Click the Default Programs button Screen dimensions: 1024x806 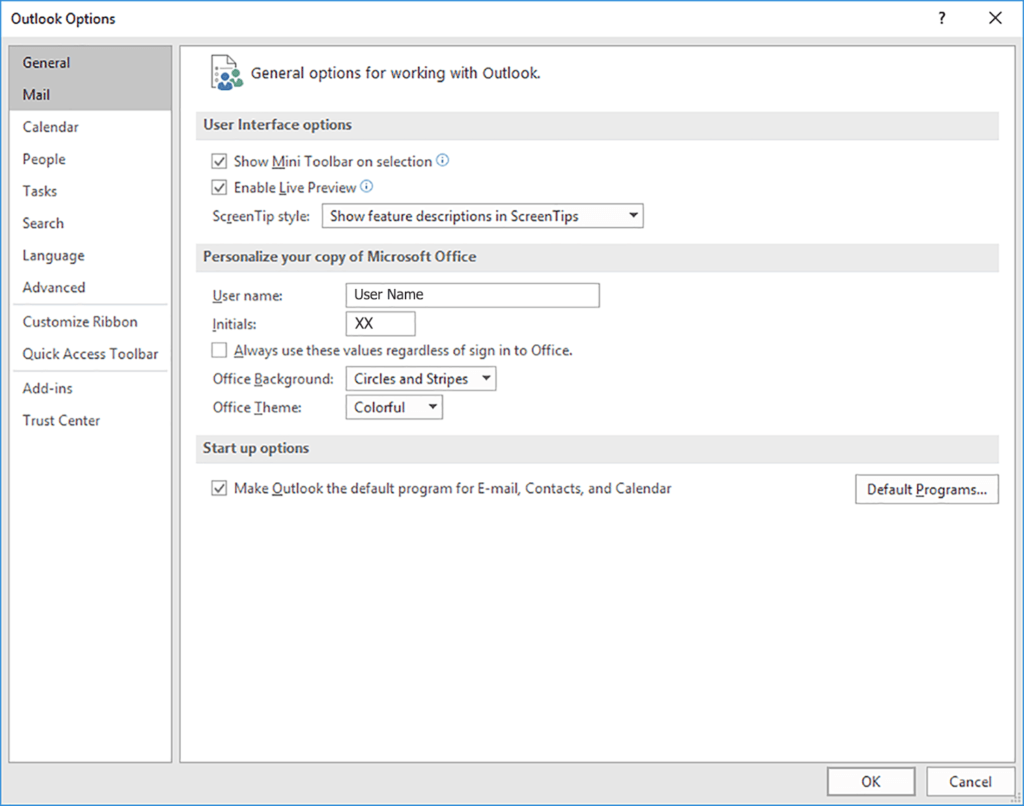click(x=926, y=489)
